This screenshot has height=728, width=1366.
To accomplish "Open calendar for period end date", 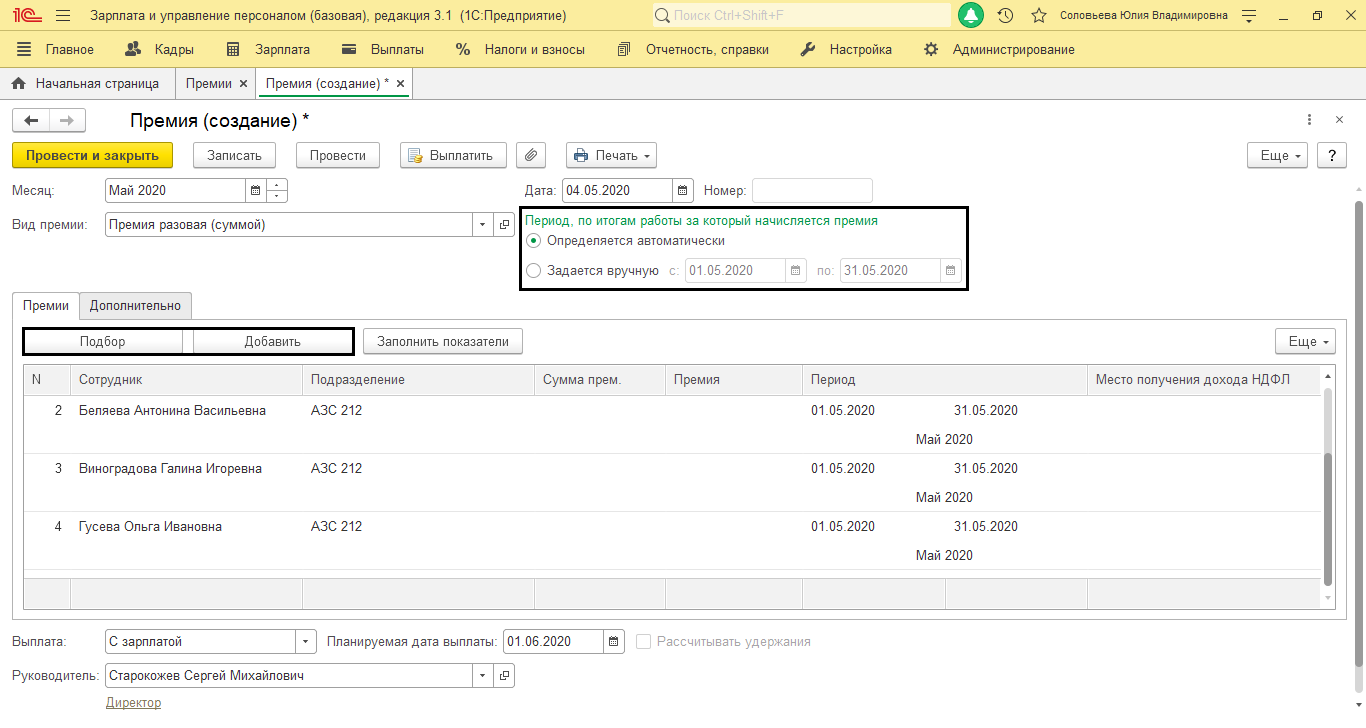I will point(951,270).
